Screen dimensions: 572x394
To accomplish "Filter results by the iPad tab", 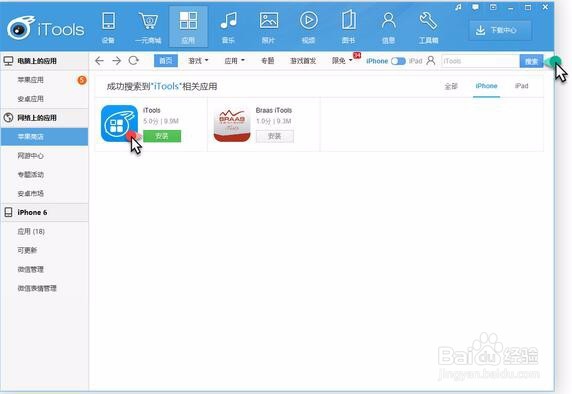I will click(x=522, y=86).
